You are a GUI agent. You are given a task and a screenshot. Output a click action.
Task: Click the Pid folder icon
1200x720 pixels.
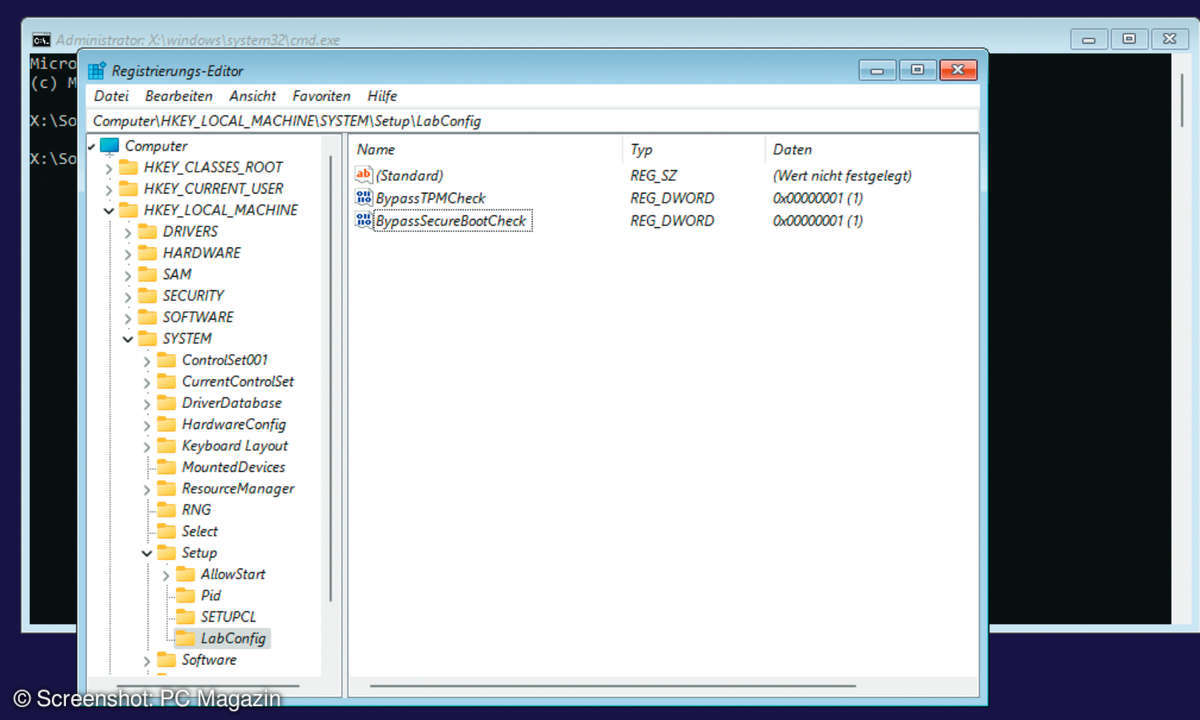pos(185,595)
